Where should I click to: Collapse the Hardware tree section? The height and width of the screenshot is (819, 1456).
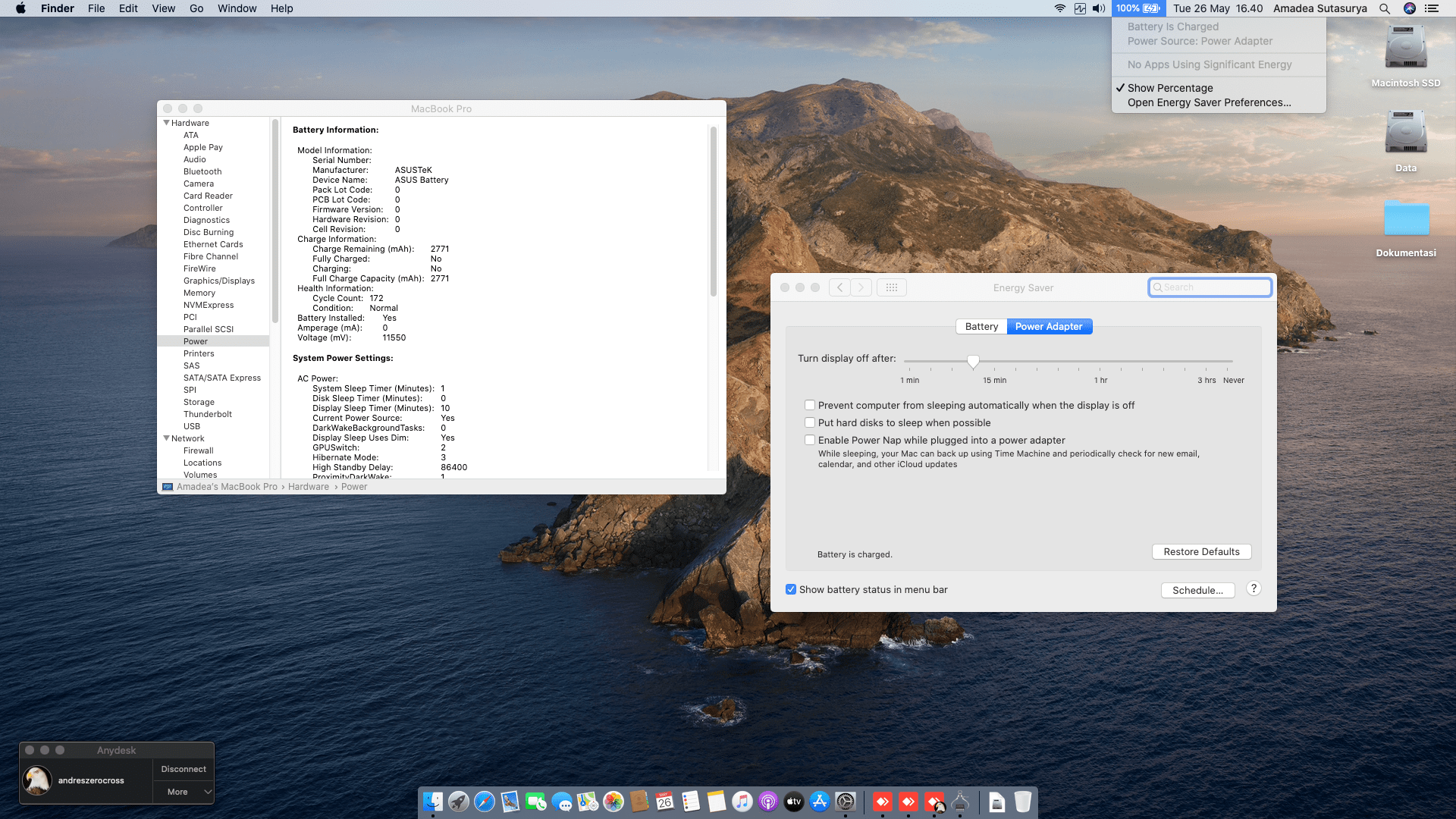tap(166, 123)
